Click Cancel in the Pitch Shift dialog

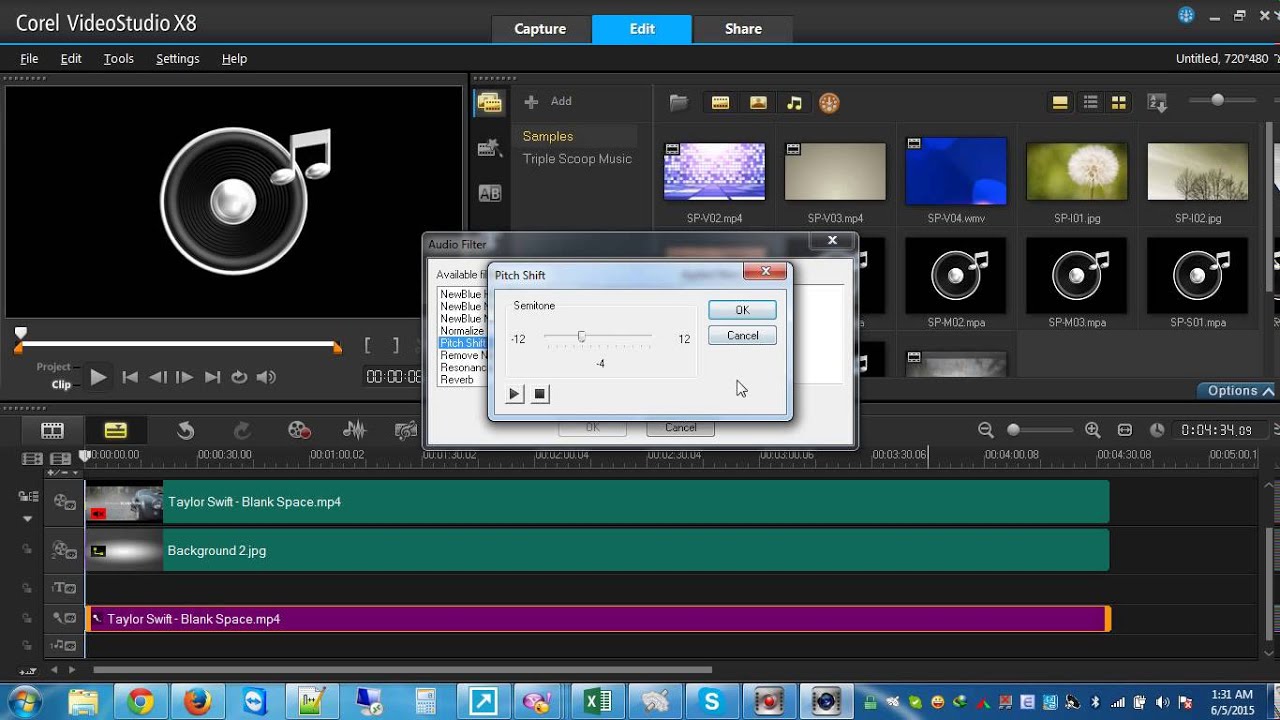pos(742,336)
